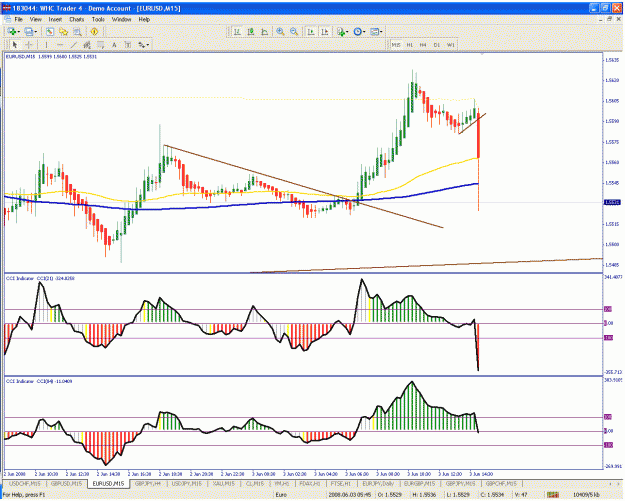Viewport: 625px width, 501px height.
Task: Switch to the EURJPY,Daily chart tab
Action: 378,483
